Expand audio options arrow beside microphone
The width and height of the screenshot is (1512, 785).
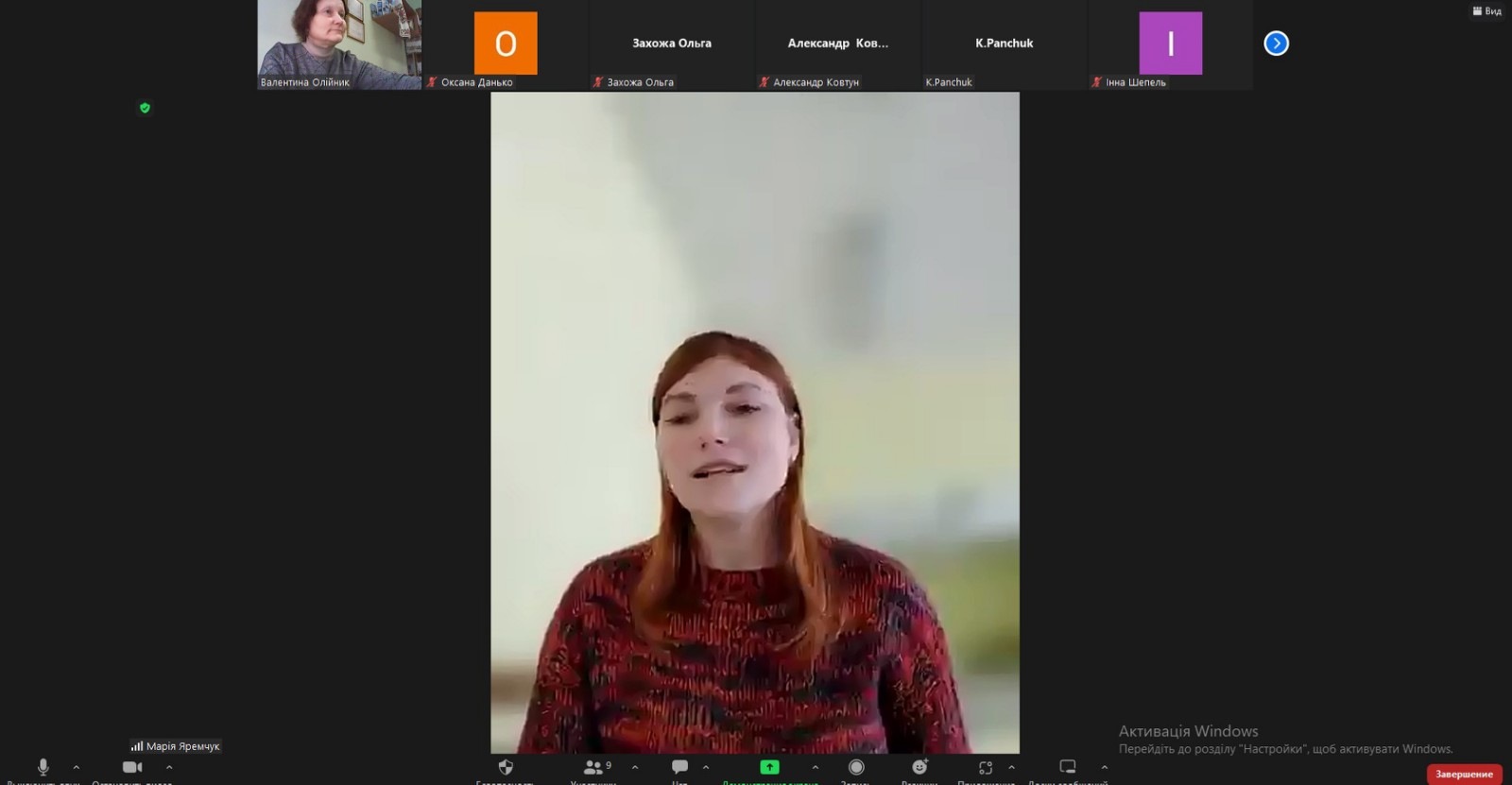pos(77,767)
